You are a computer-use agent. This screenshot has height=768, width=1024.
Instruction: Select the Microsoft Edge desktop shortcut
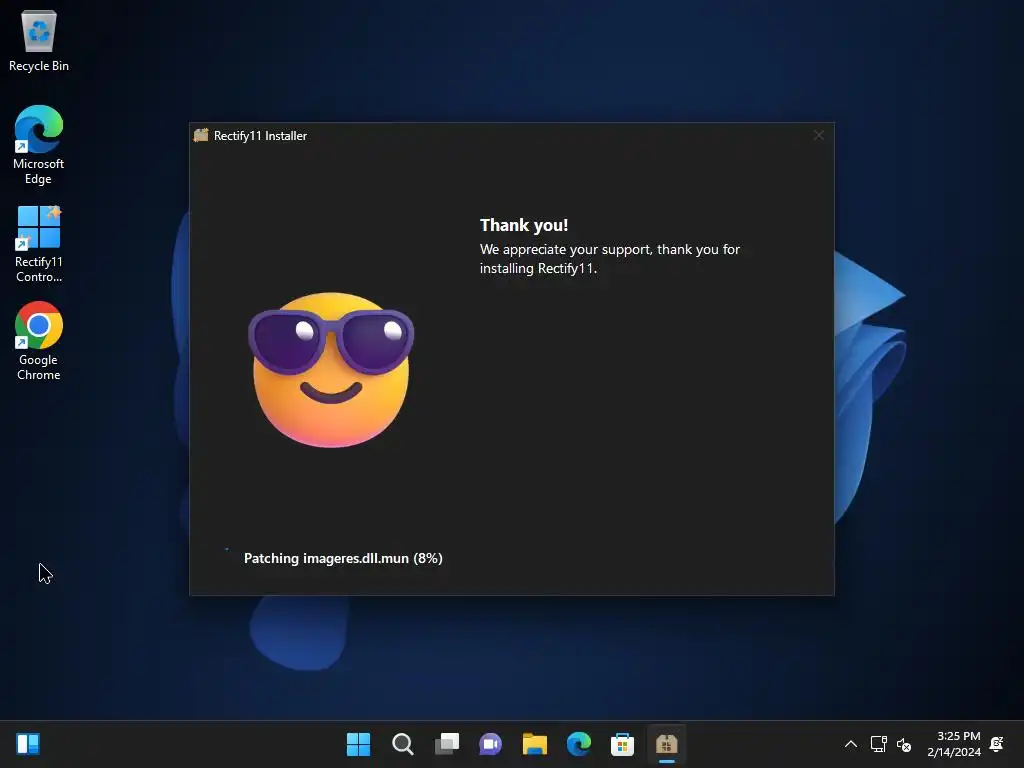[x=39, y=145]
